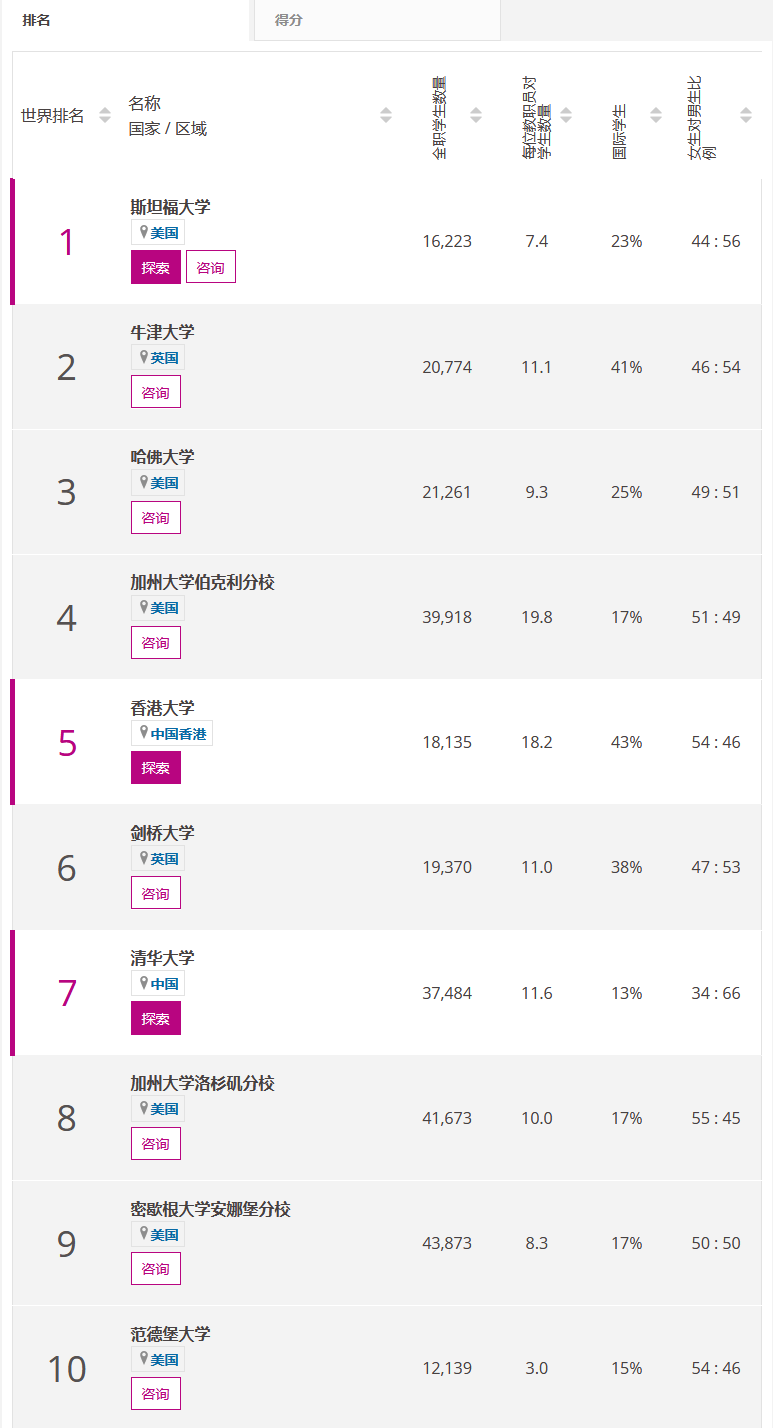The image size is (773, 1428).
Task: Sort by 每位教职员对学生数量 arrows
Action: click(x=566, y=116)
